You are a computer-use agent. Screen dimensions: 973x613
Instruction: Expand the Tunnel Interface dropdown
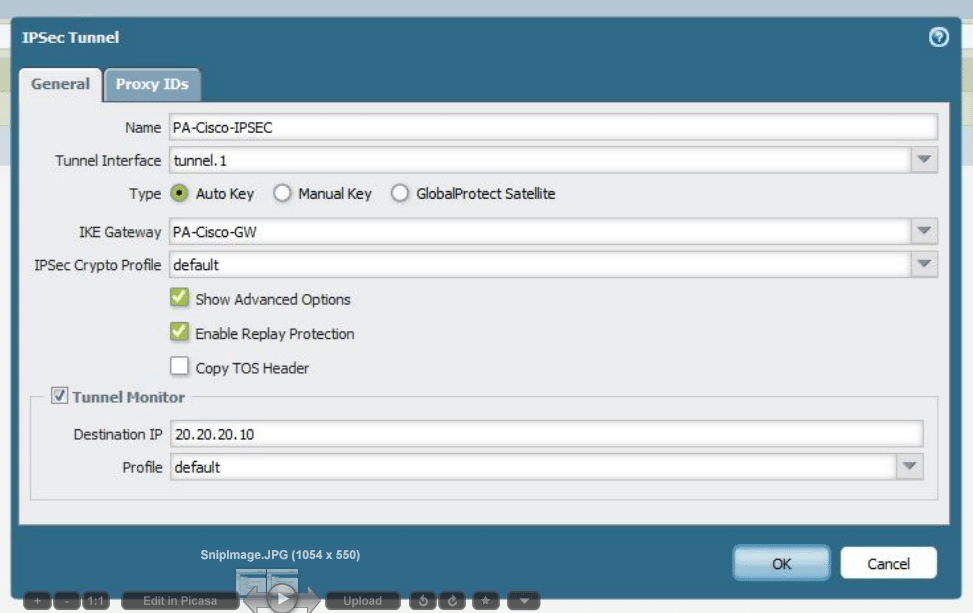pyautogui.click(x=924, y=160)
